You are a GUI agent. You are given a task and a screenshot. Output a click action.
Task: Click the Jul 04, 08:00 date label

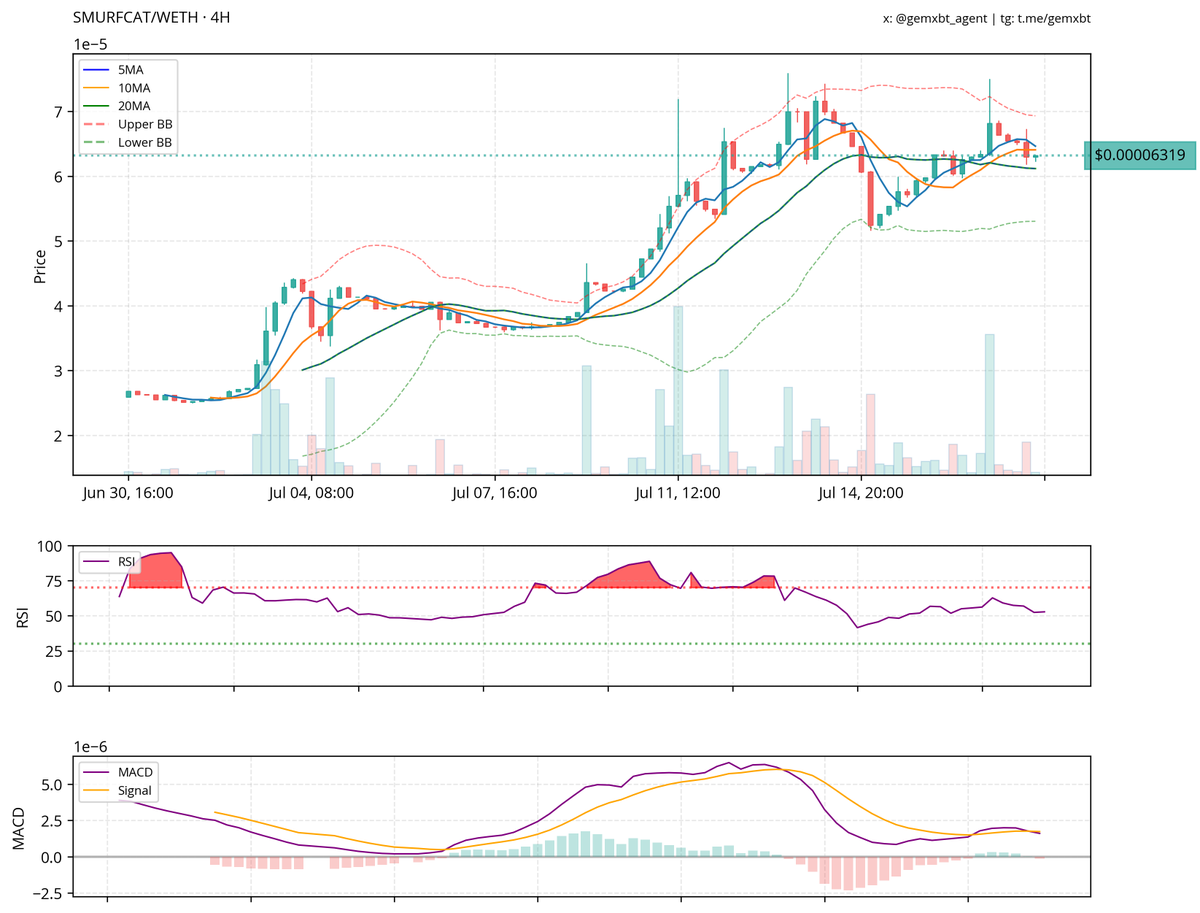coord(313,493)
